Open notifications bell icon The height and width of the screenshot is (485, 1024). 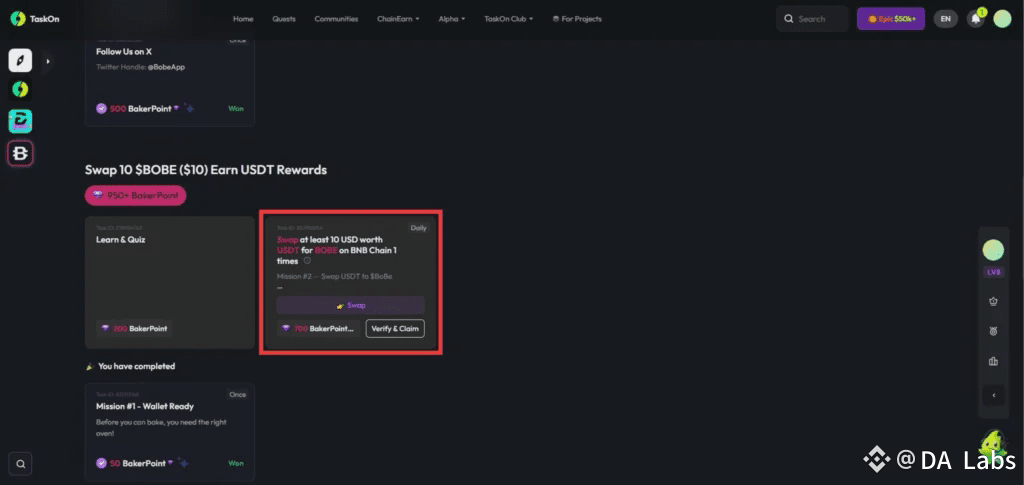[976, 19]
